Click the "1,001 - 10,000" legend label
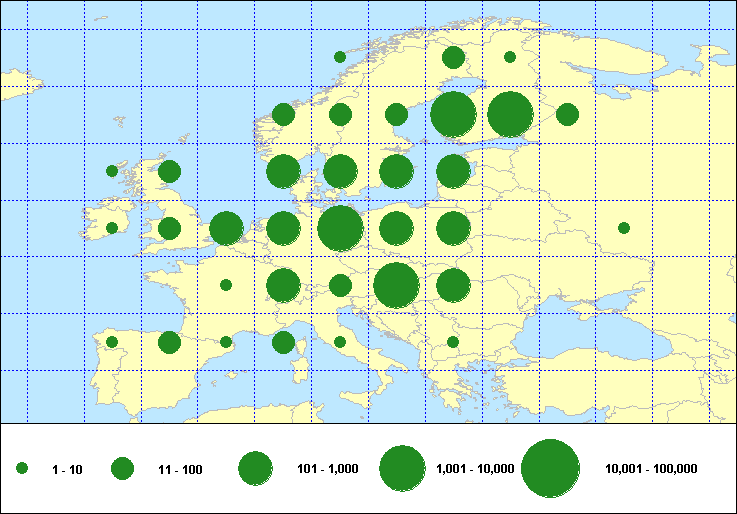Image resolution: width=737 pixels, height=514 pixels. click(475, 469)
